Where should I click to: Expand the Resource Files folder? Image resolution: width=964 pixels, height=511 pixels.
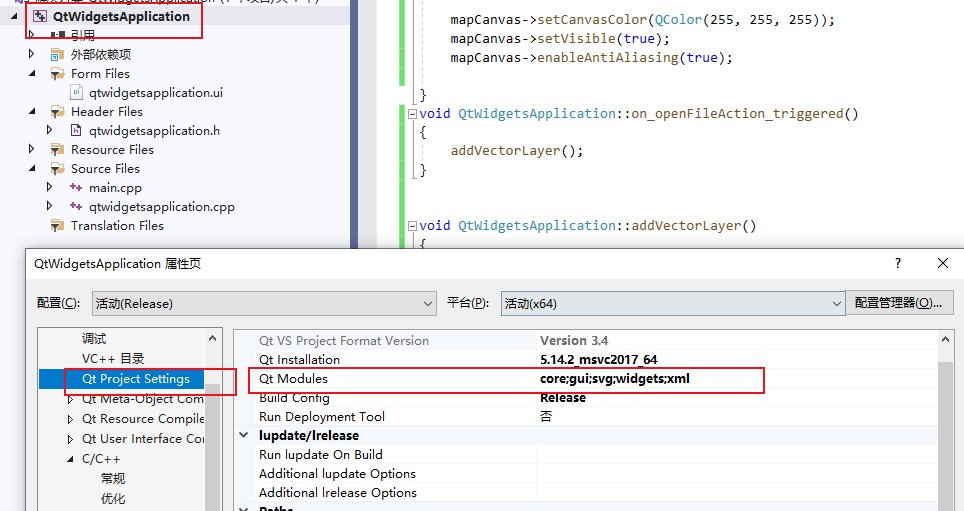(x=32, y=149)
